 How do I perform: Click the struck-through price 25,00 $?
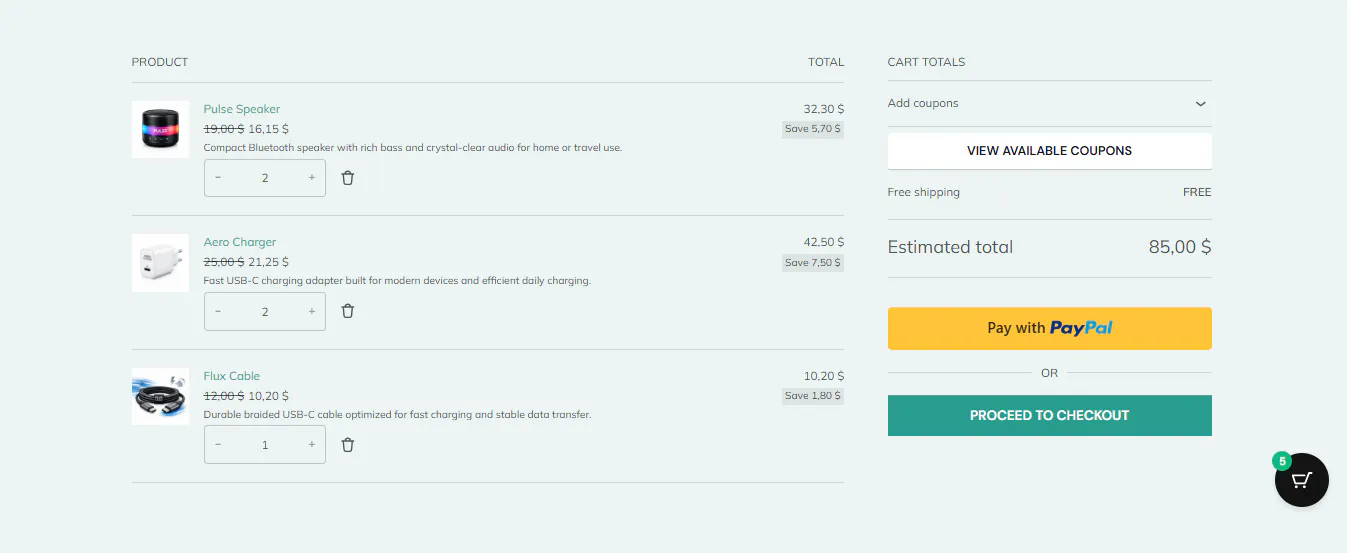224,262
